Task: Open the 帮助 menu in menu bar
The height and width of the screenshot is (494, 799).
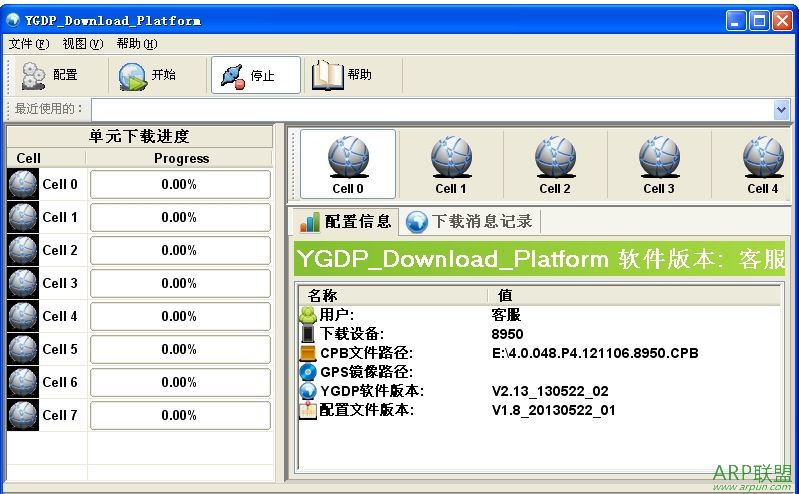Action: (x=136, y=44)
